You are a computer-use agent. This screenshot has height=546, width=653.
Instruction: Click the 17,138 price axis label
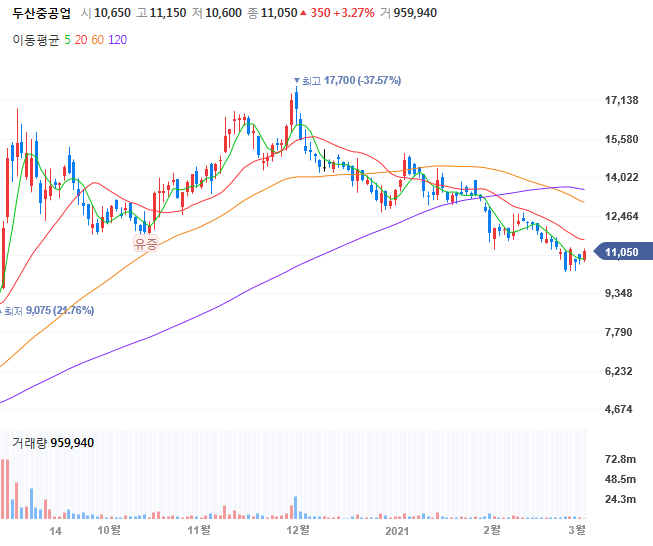click(621, 100)
